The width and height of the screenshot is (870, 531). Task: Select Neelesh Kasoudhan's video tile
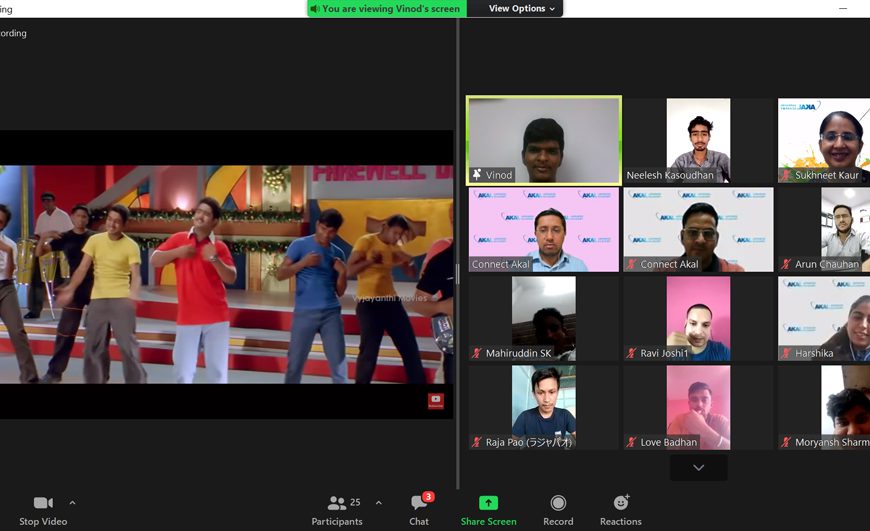coord(698,140)
